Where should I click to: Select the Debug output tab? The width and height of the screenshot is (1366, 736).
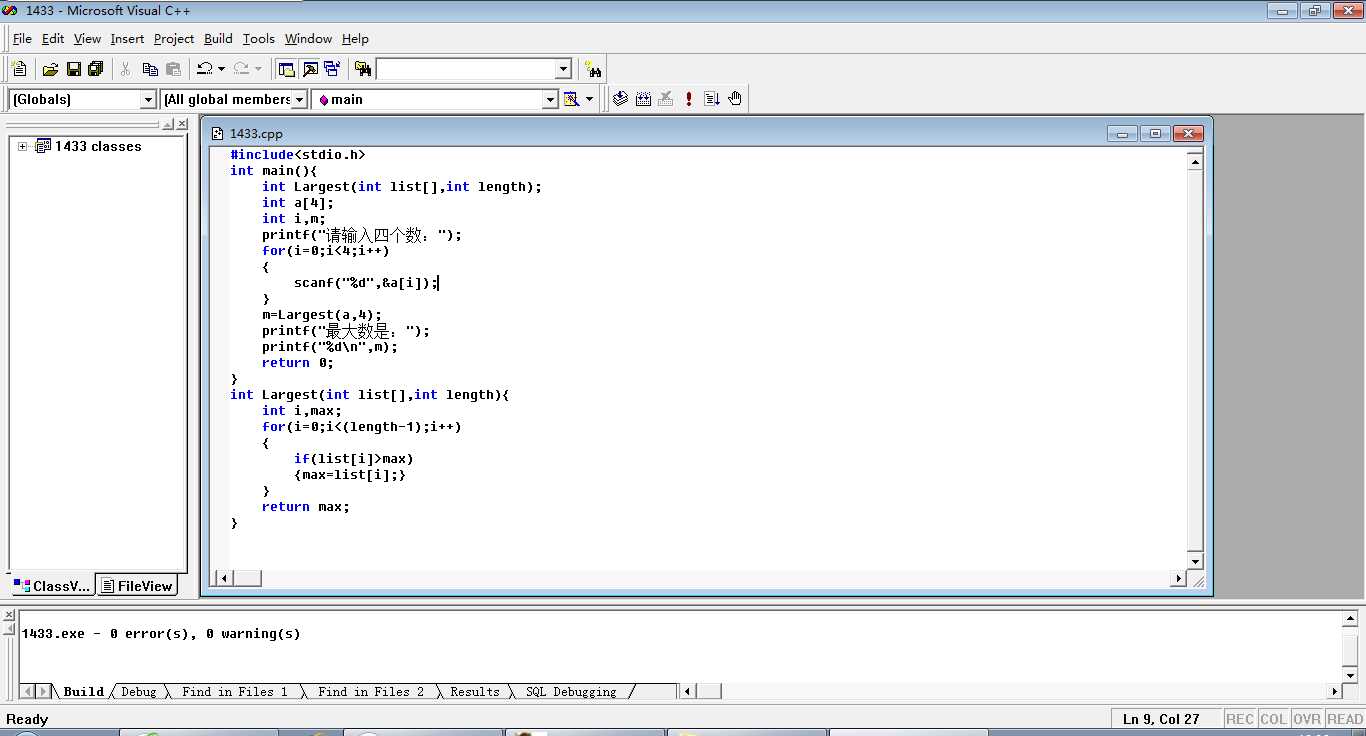click(x=138, y=691)
